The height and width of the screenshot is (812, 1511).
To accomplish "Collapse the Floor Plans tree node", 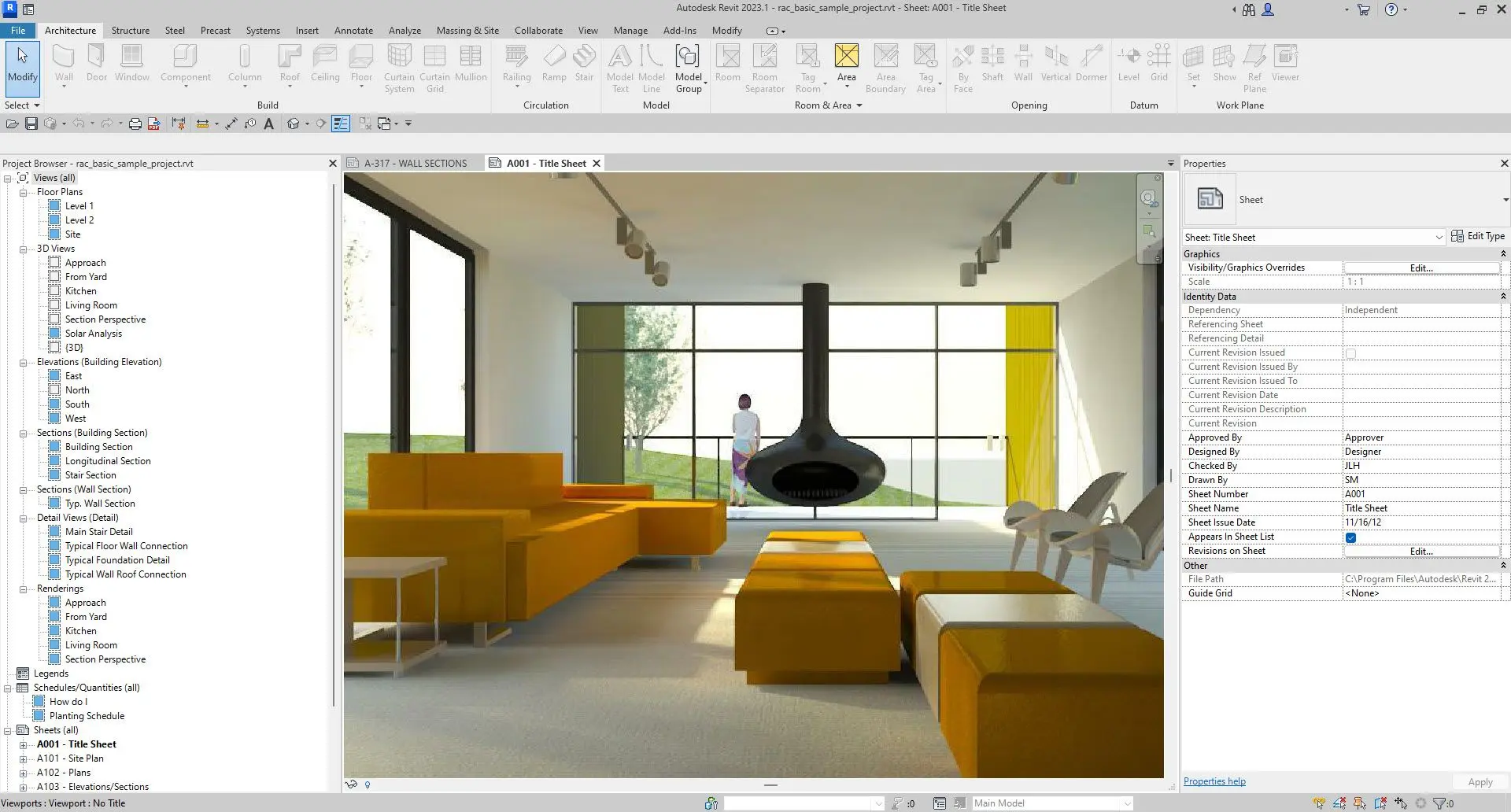I will click(24, 192).
